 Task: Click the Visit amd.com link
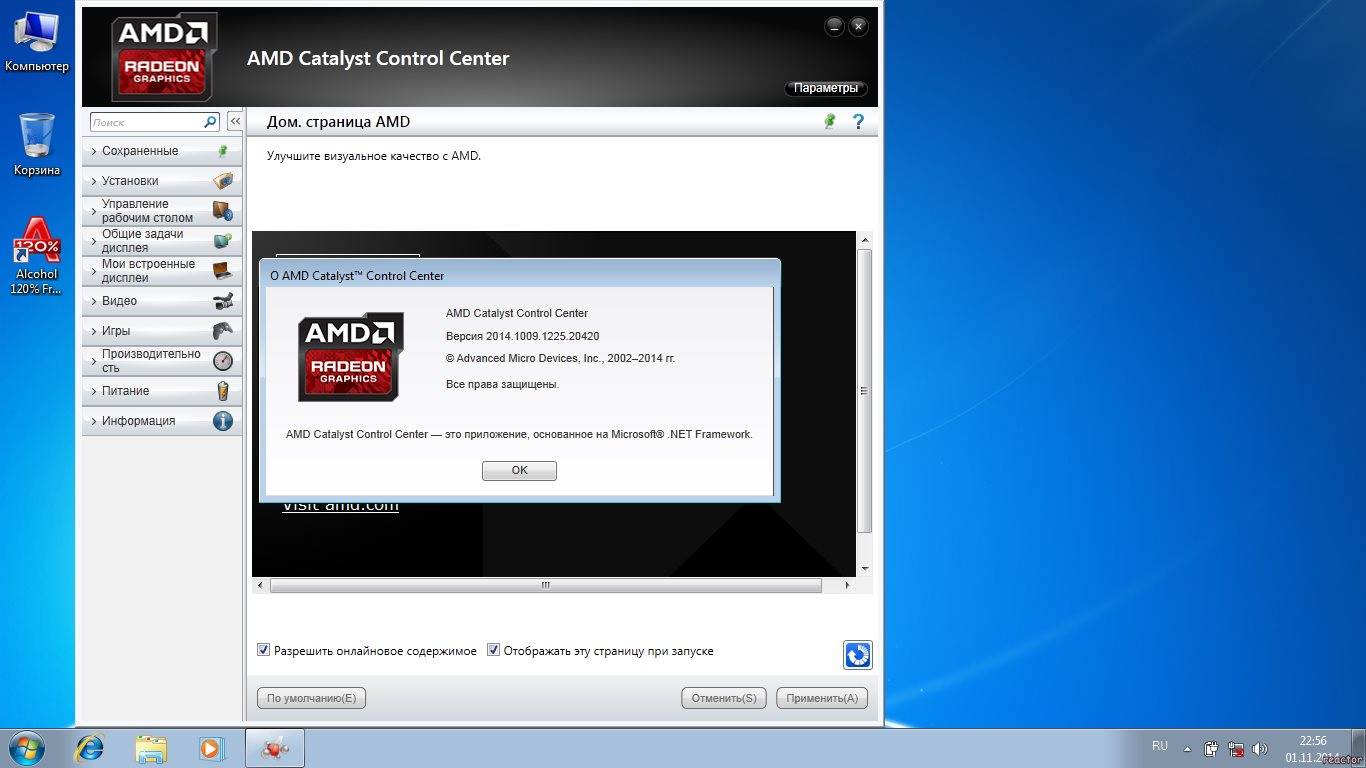pos(340,506)
